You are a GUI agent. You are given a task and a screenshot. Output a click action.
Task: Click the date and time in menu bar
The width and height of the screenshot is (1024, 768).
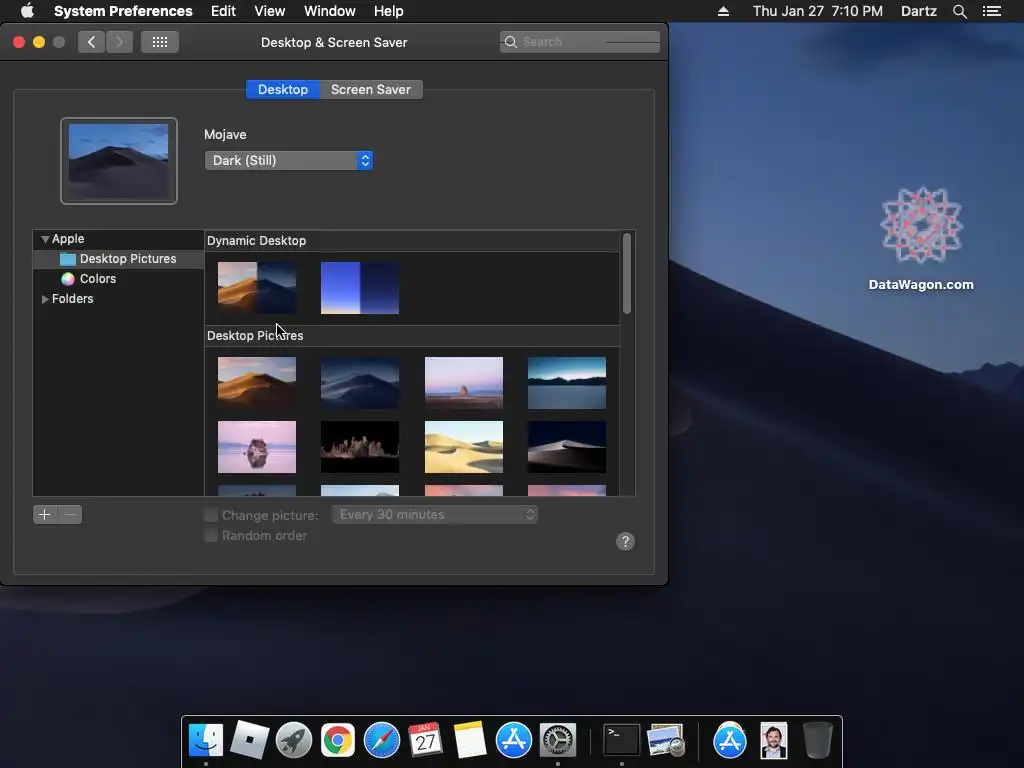[818, 11]
